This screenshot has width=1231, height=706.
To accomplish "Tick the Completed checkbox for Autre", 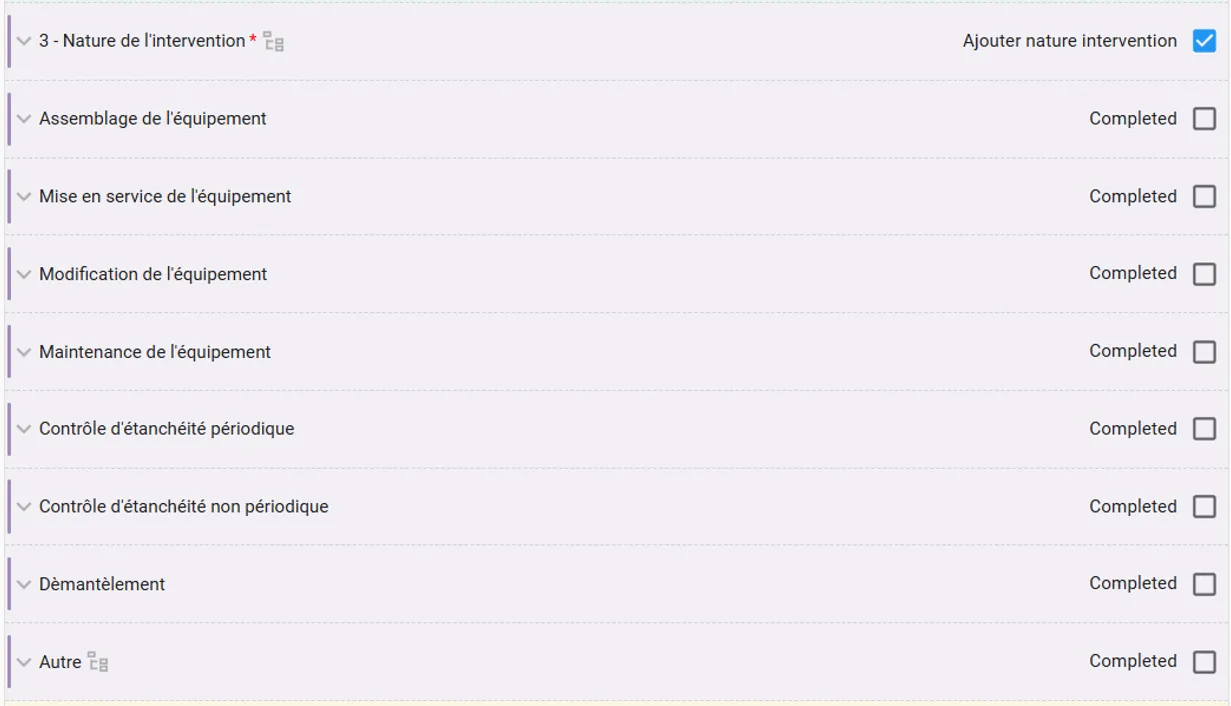I will (x=1204, y=662).
